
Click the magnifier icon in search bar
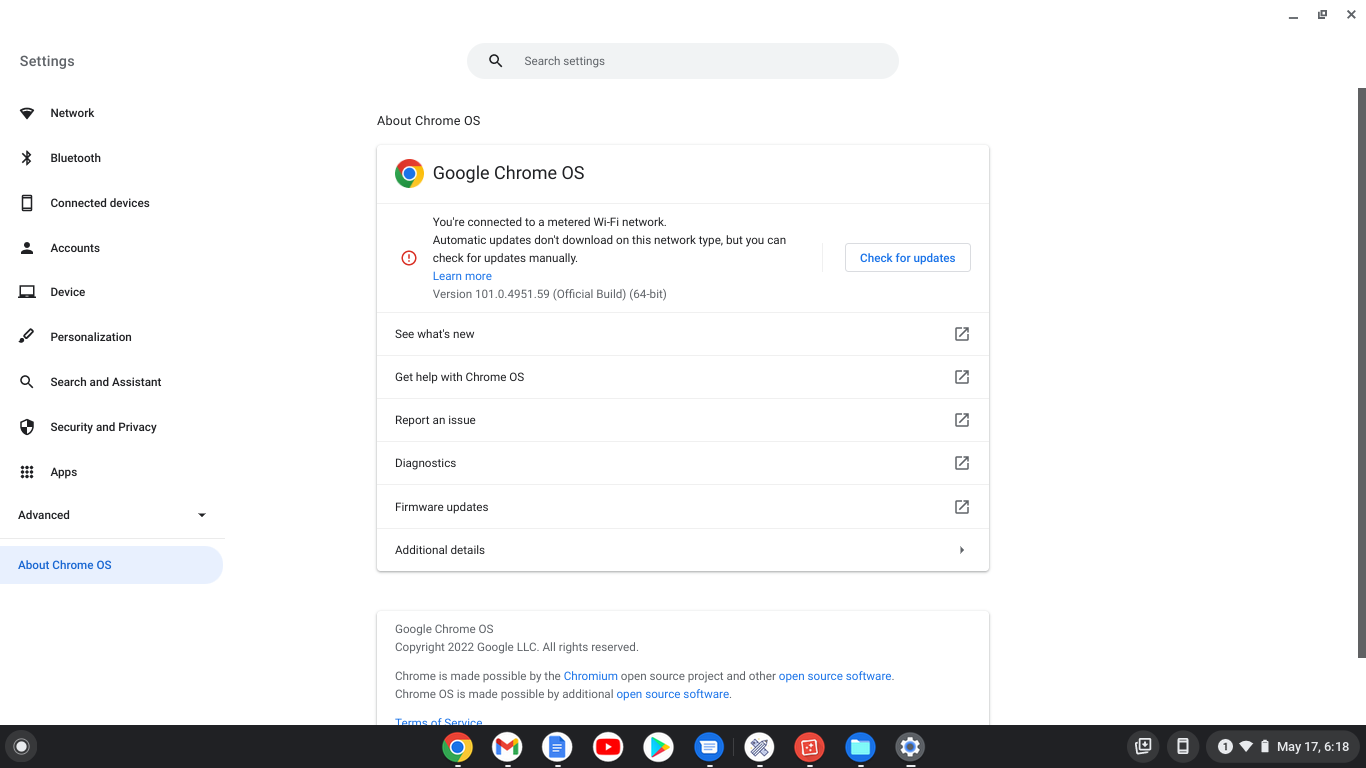coord(495,61)
